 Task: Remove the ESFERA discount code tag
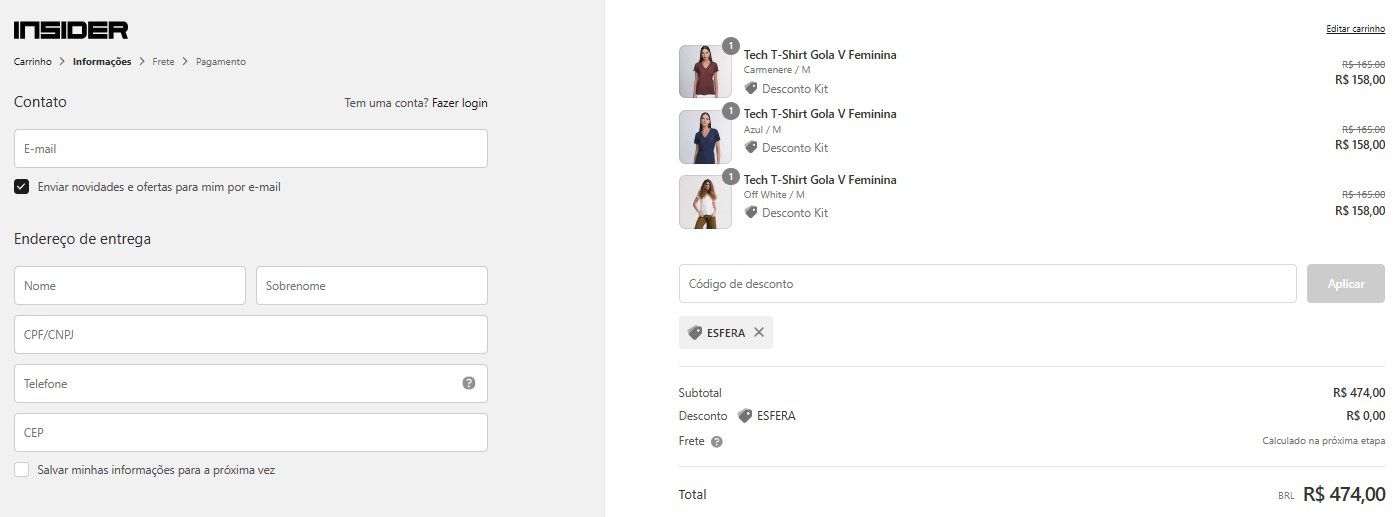[759, 333]
